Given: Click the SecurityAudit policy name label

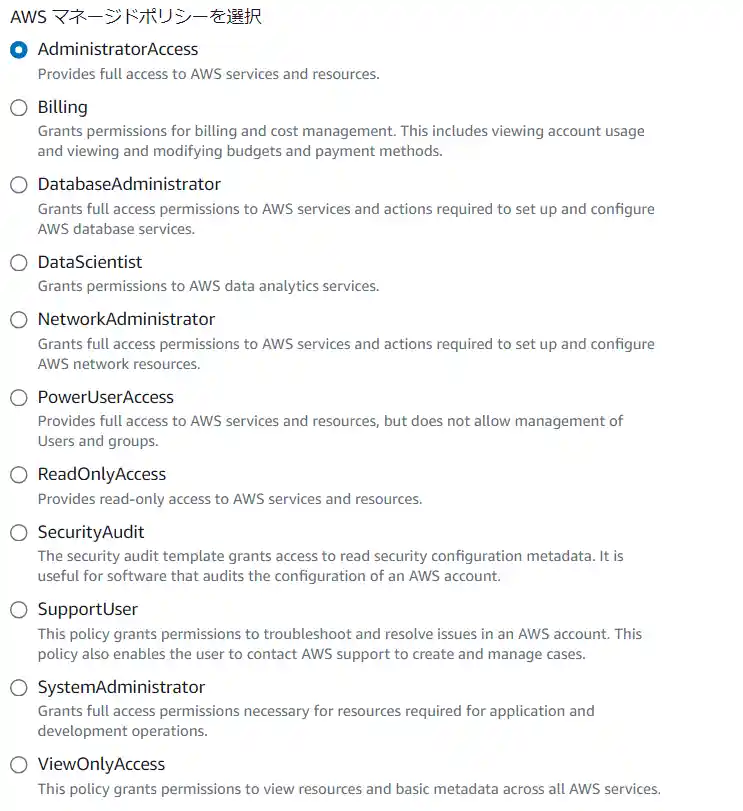Looking at the screenshot, I should [91, 532].
